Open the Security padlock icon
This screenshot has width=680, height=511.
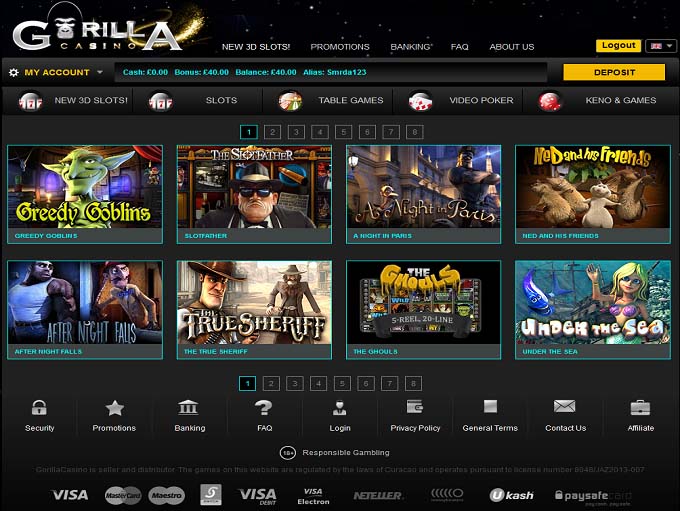(x=39, y=407)
